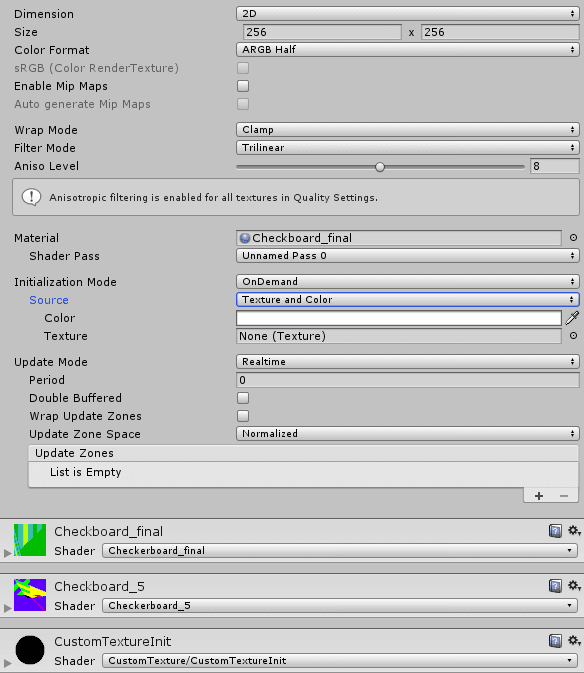Expand the Checkboard_final material foldout

pyautogui.click(x=7, y=553)
